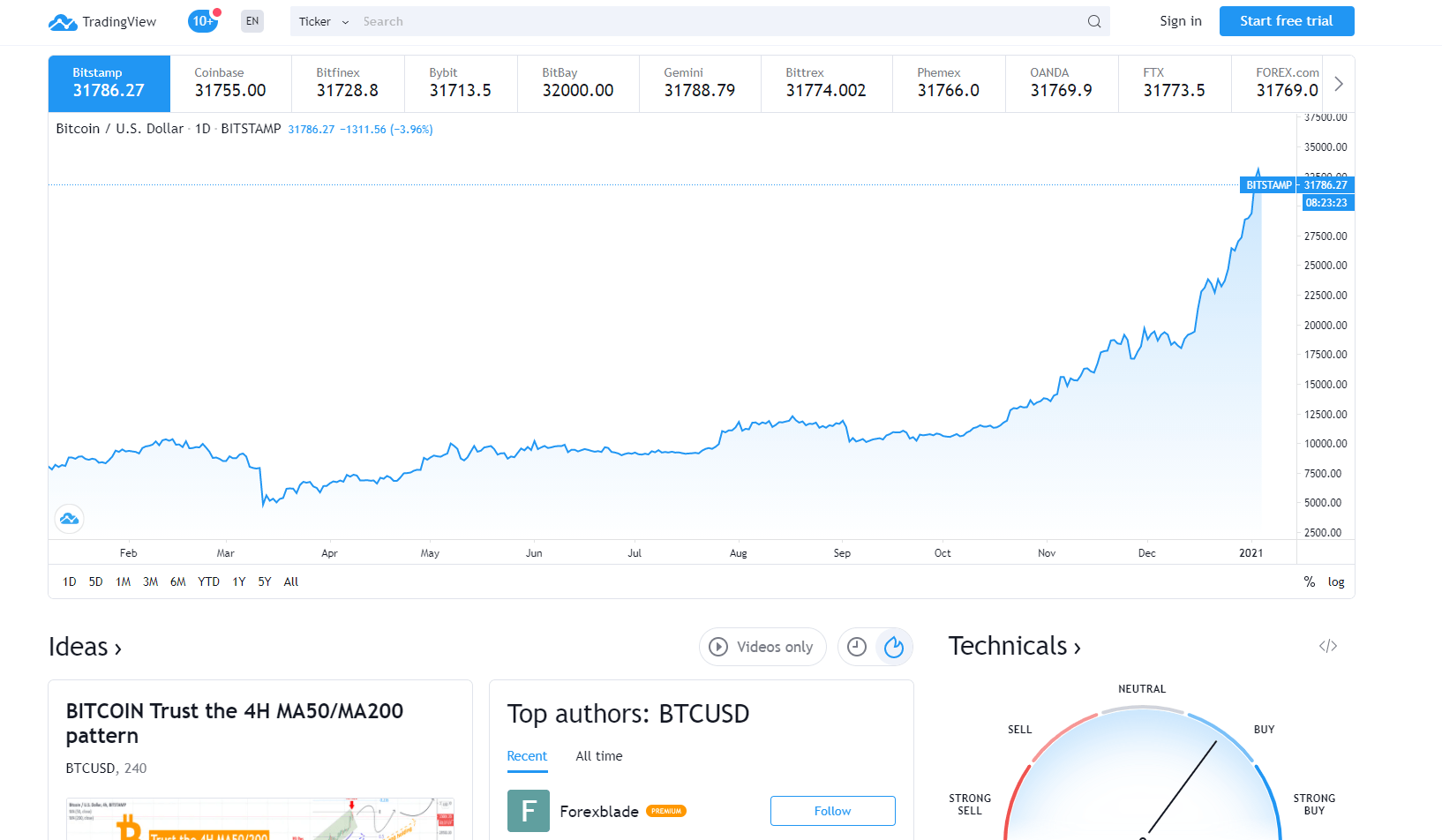Set chart range to 1Y
Screen dimensions: 1442x840
(239, 581)
